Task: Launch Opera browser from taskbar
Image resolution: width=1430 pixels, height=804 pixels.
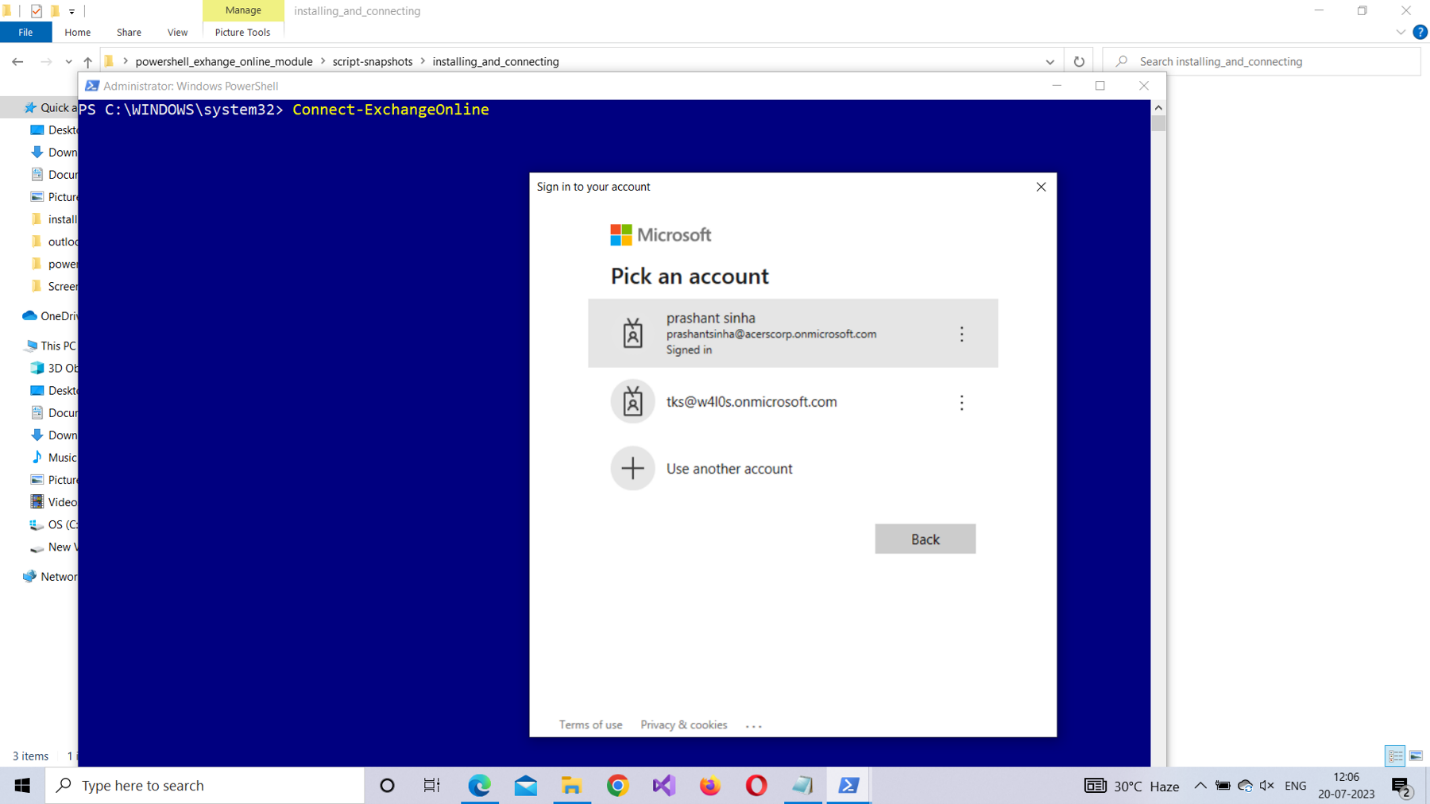Action: tap(756, 786)
